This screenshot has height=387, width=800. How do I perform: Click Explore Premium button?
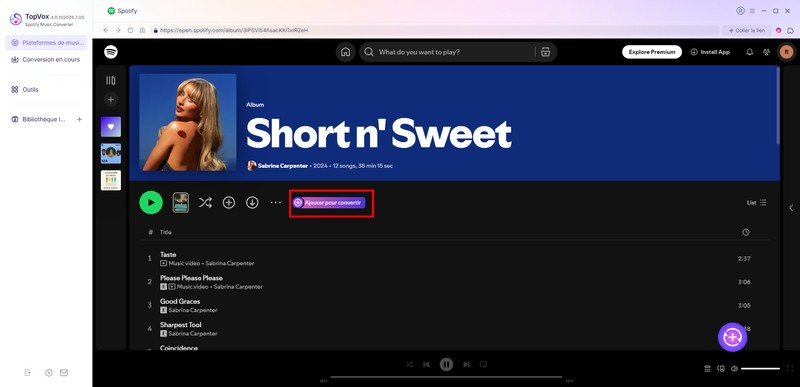(x=652, y=52)
